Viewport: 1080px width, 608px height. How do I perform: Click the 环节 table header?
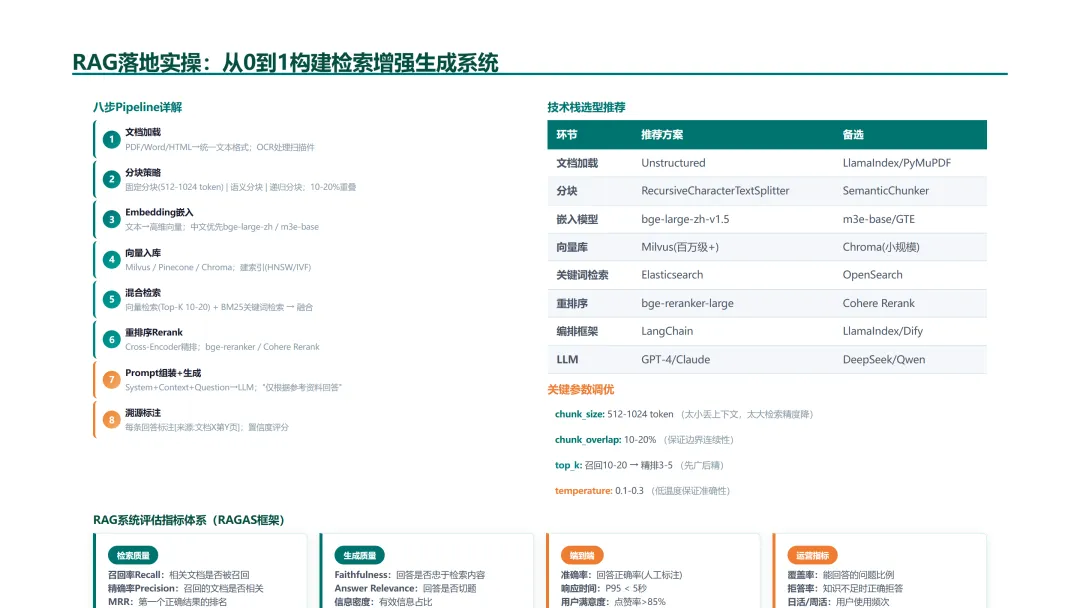[567, 135]
